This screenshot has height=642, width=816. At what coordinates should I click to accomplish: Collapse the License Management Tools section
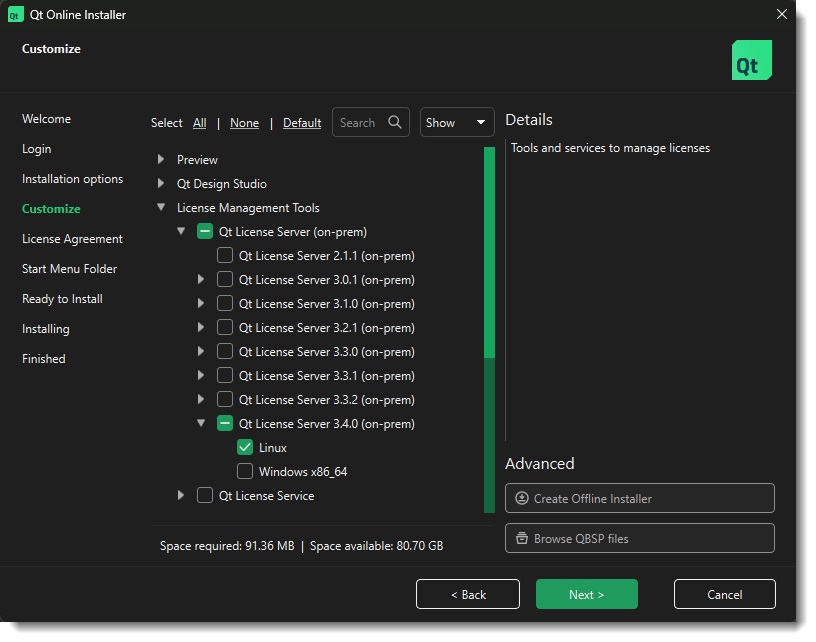(160, 207)
